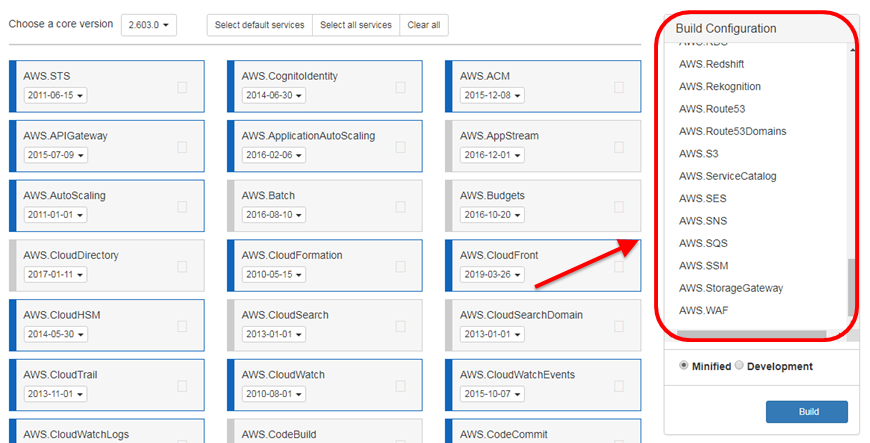Tick the AWS.CloudSearch checkbox
The image size is (870, 443).
tap(400, 326)
